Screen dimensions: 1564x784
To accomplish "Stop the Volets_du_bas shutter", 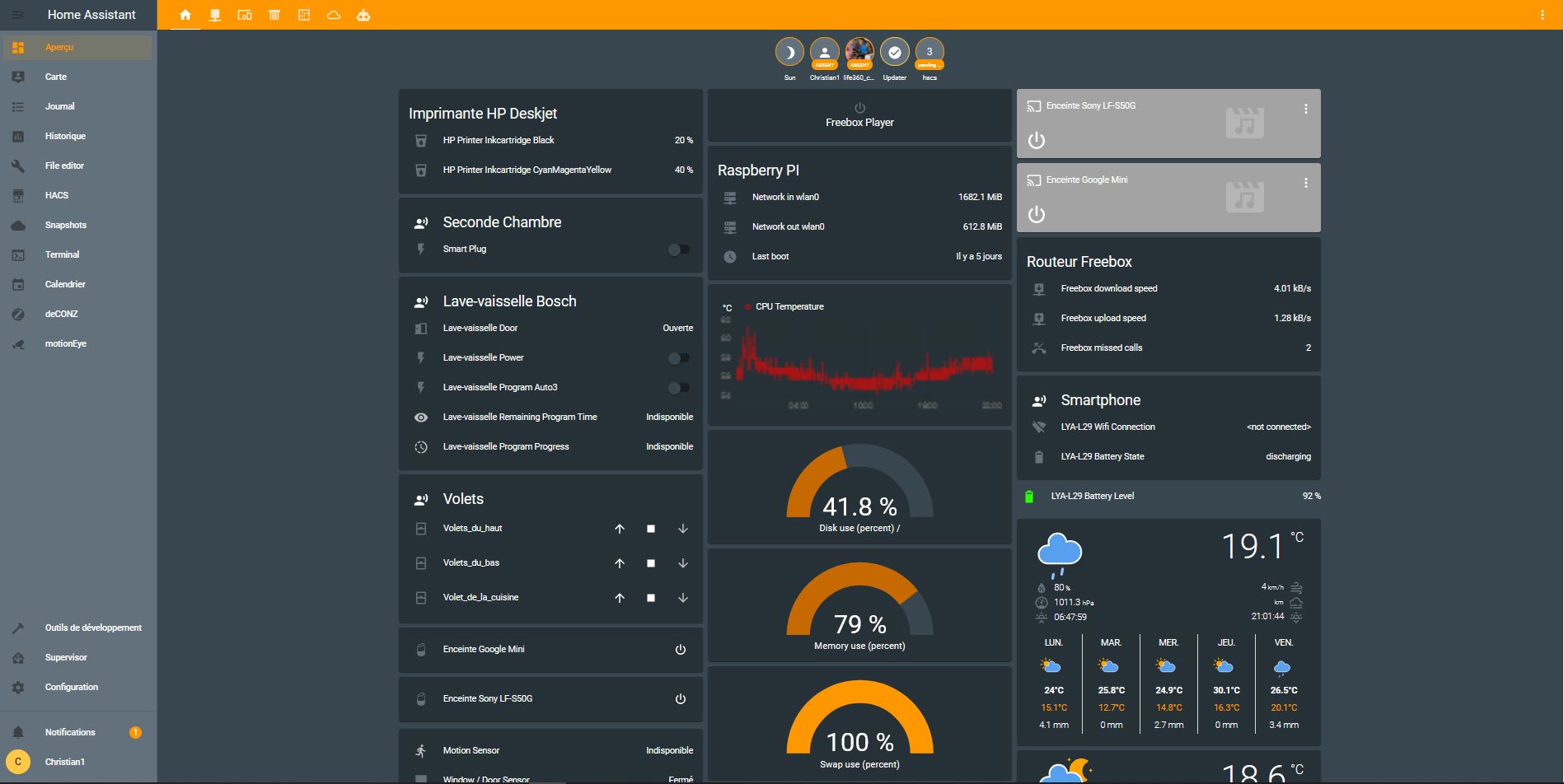I will [651, 563].
